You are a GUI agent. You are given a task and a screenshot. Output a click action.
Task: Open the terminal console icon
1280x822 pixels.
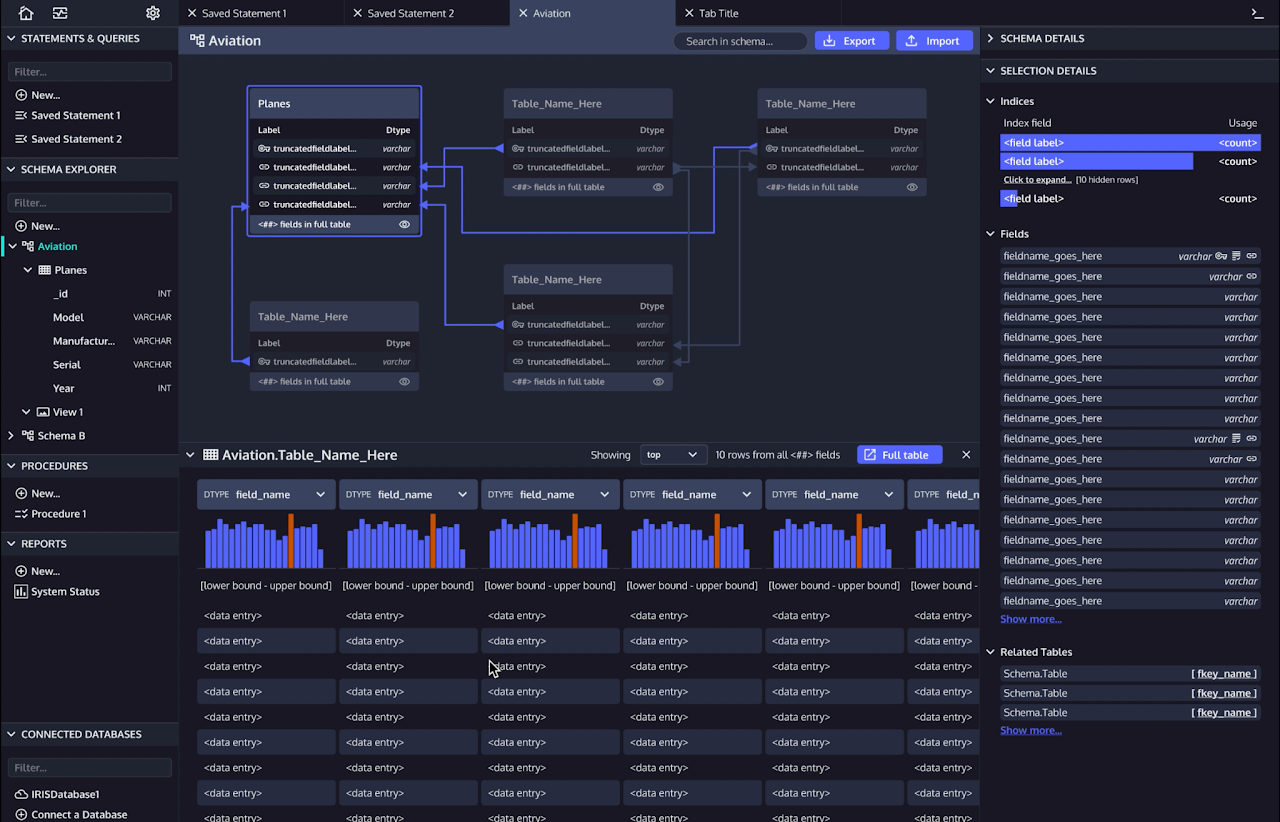coord(1258,13)
